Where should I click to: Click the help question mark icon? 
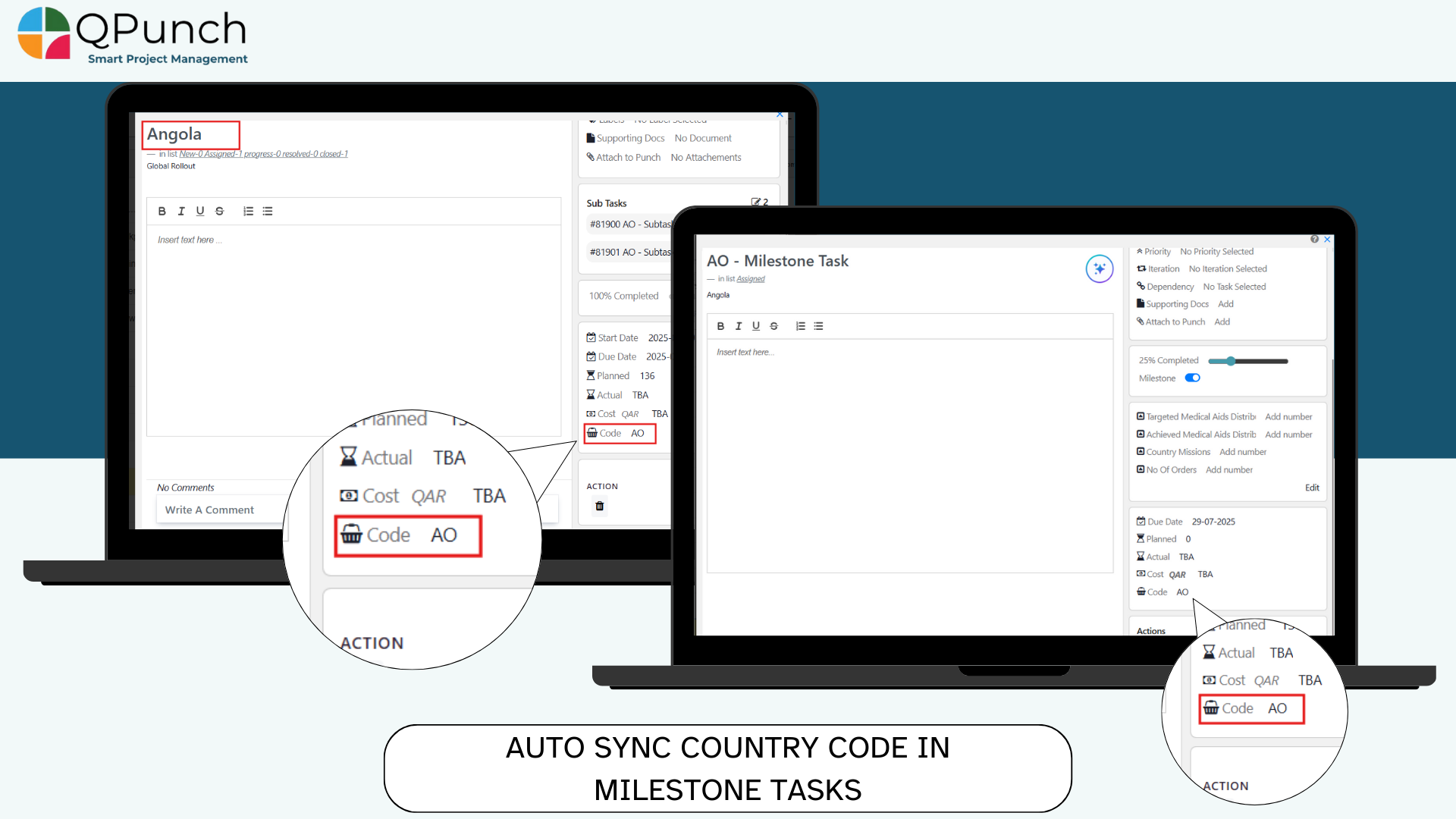pos(1314,239)
